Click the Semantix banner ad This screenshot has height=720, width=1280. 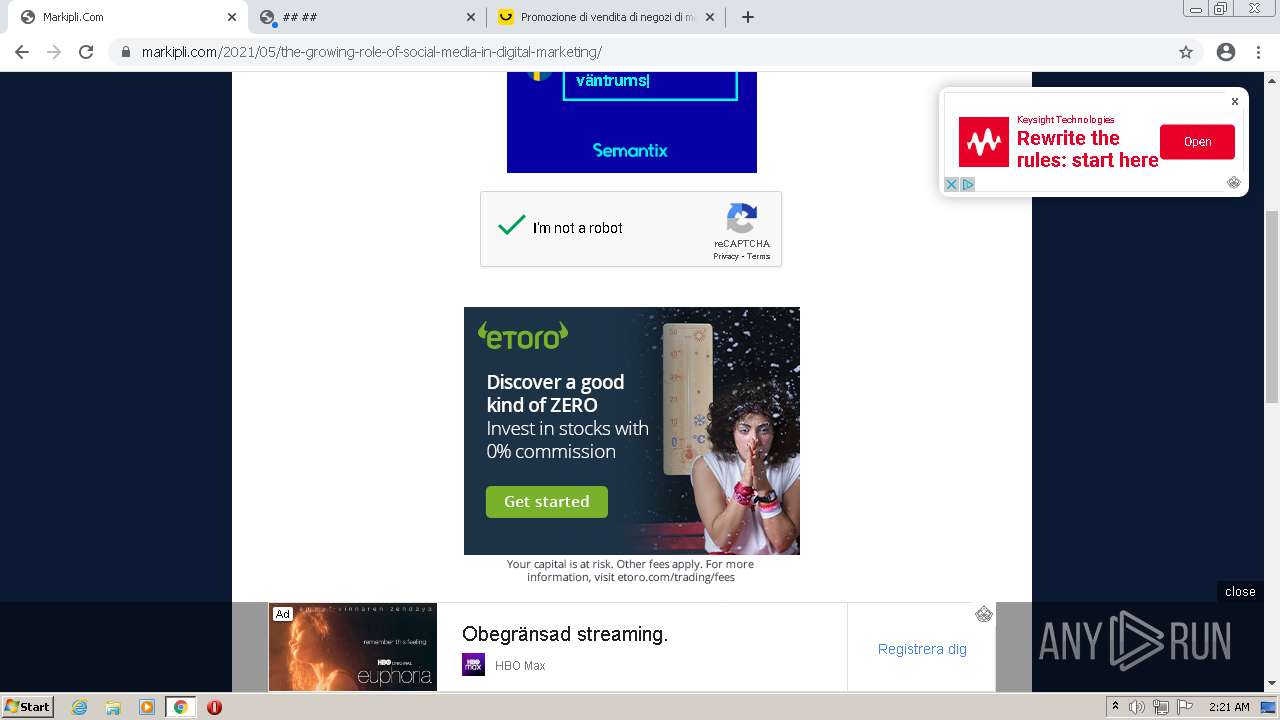(632, 123)
